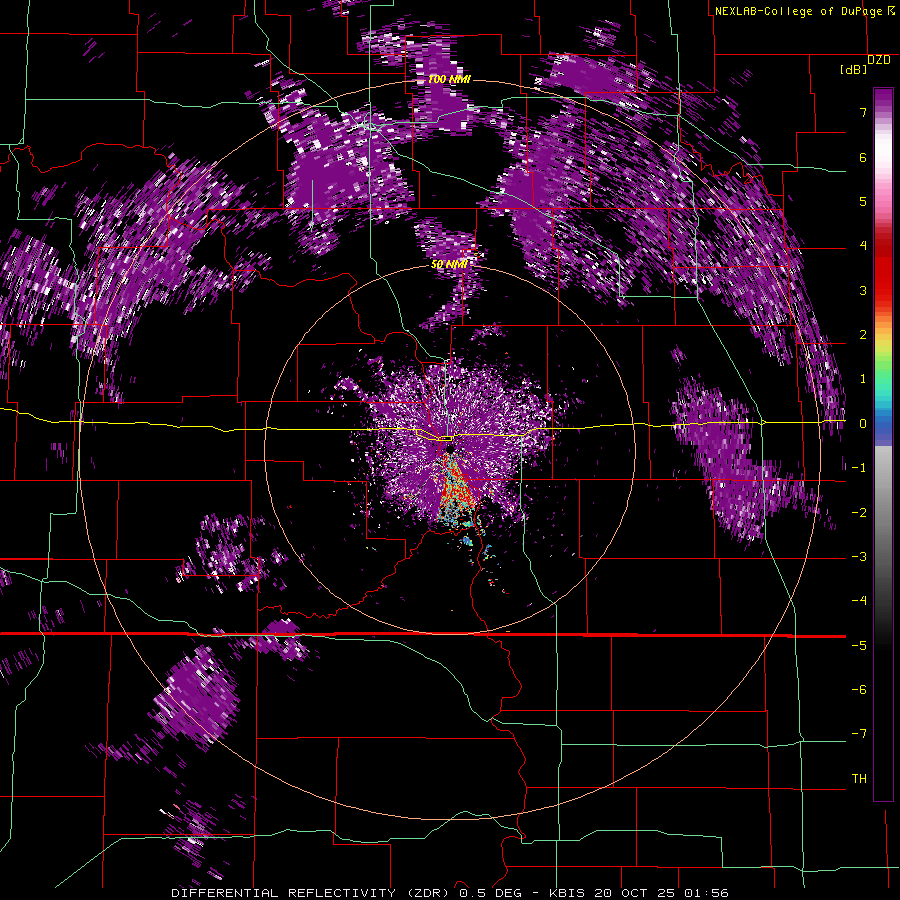The height and width of the screenshot is (900, 900).
Task: Click the 4 value on color scale
Action: 863,246
